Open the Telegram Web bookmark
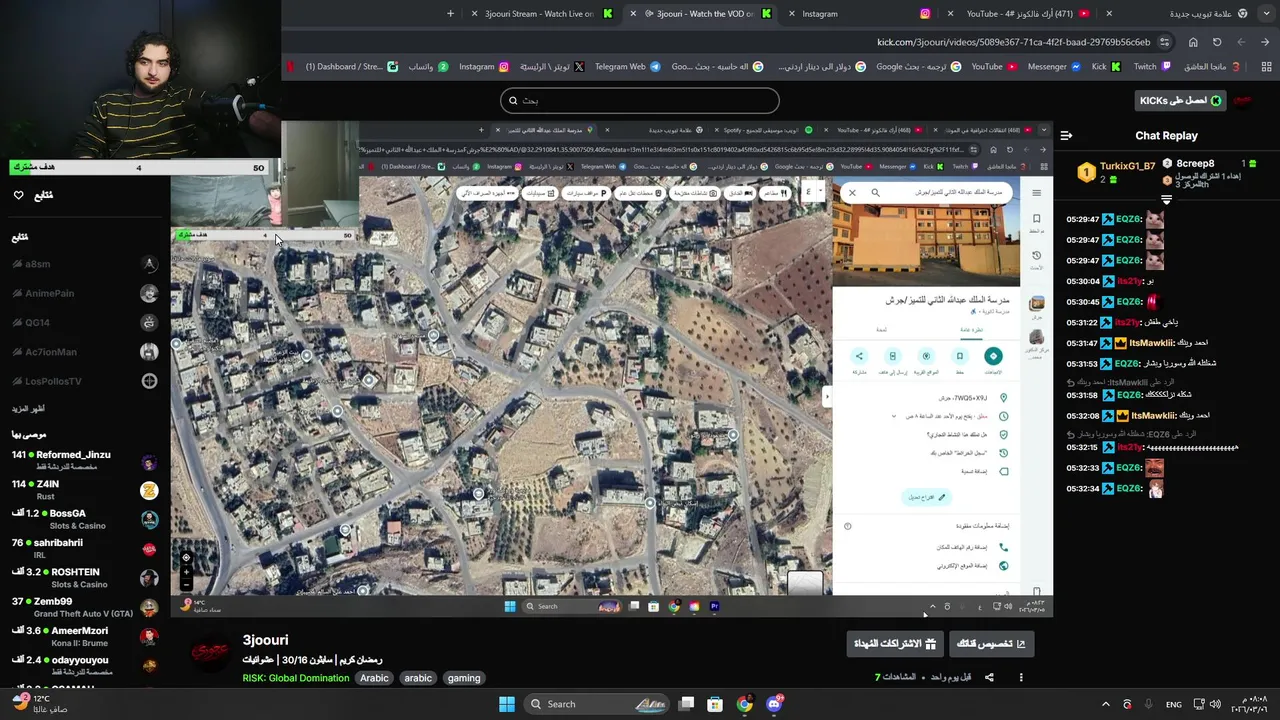Viewport: 1280px width, 720px height. (x=627, y=67)
